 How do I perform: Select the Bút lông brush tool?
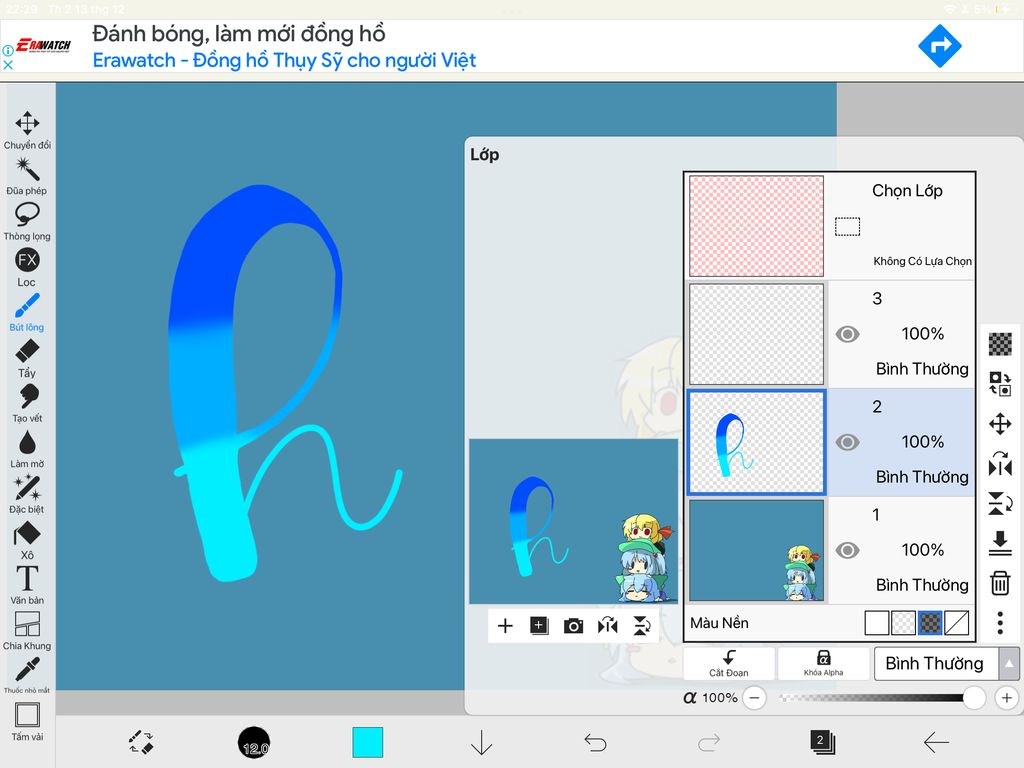pos(27,312)
